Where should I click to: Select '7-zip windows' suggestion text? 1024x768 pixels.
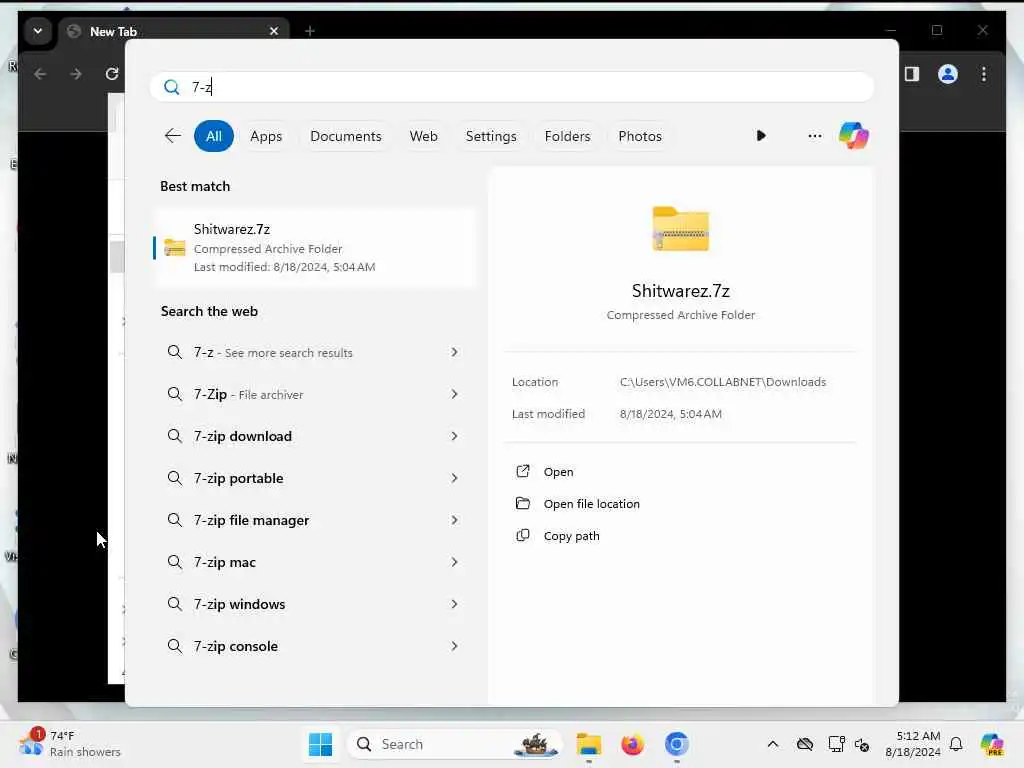pos(240,603)
